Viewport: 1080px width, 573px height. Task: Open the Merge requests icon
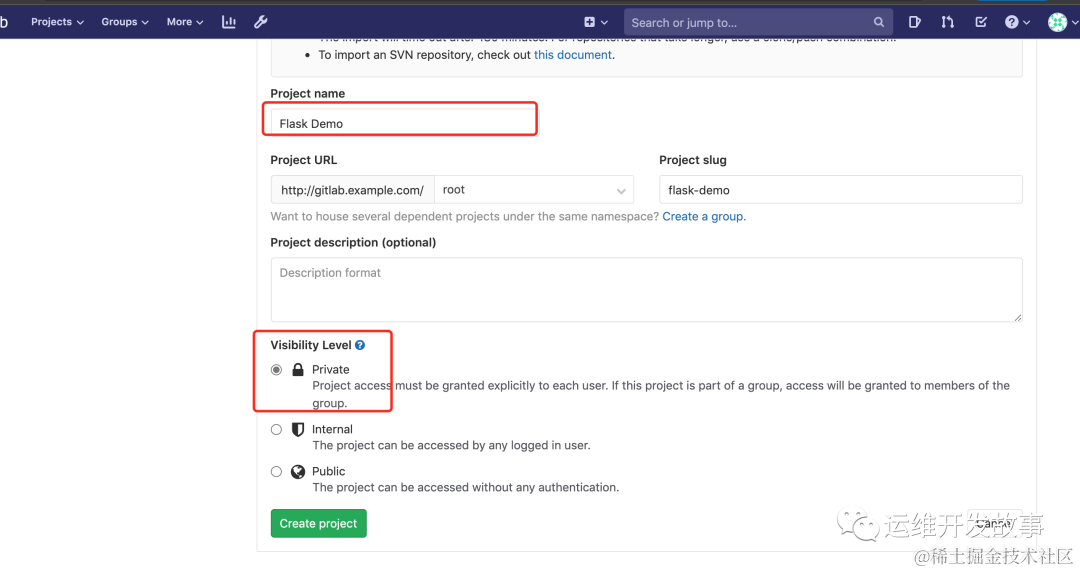coord(948,22)
